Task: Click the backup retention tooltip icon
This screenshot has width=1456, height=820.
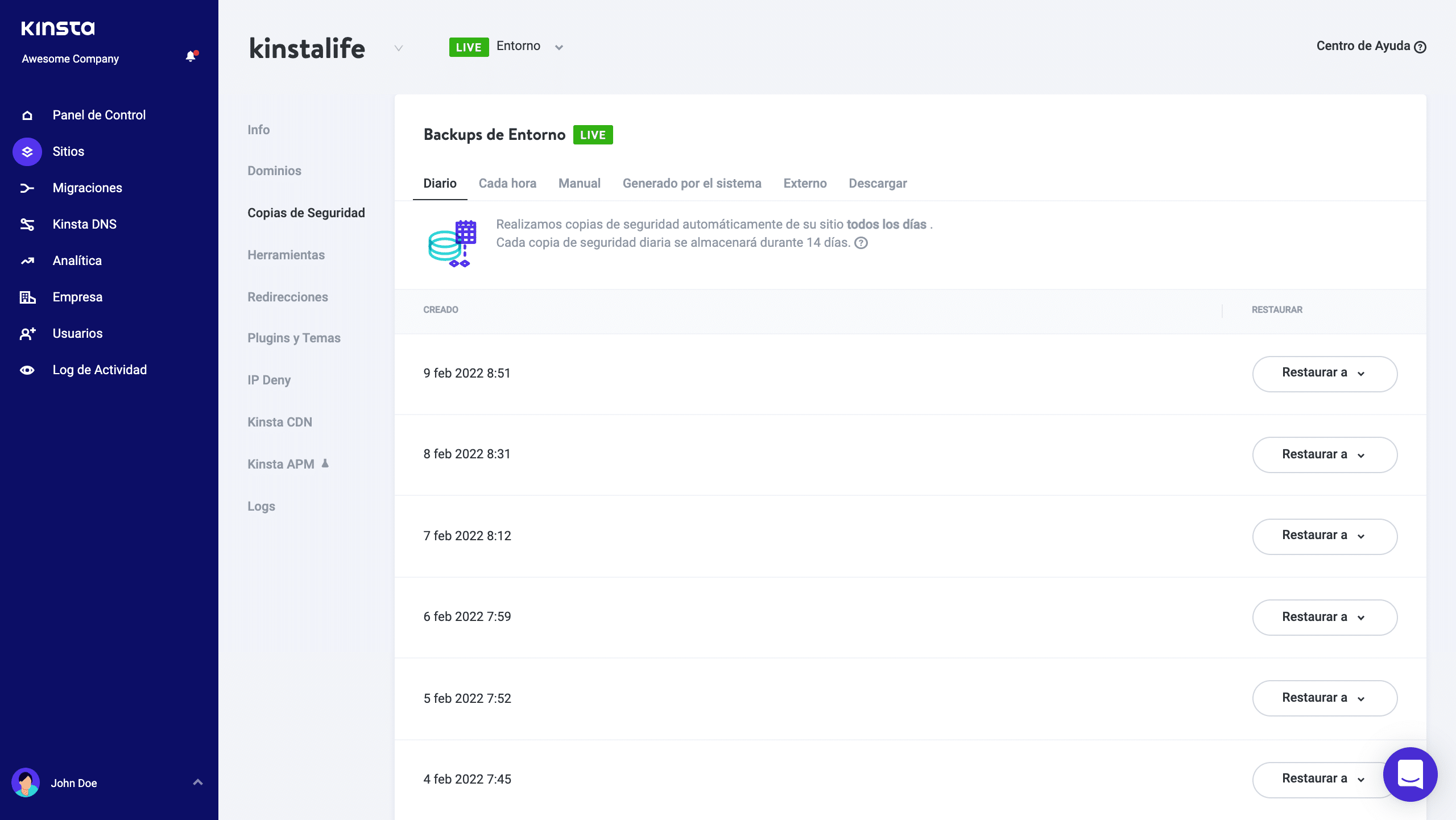Action: click(x=861, y=243)
